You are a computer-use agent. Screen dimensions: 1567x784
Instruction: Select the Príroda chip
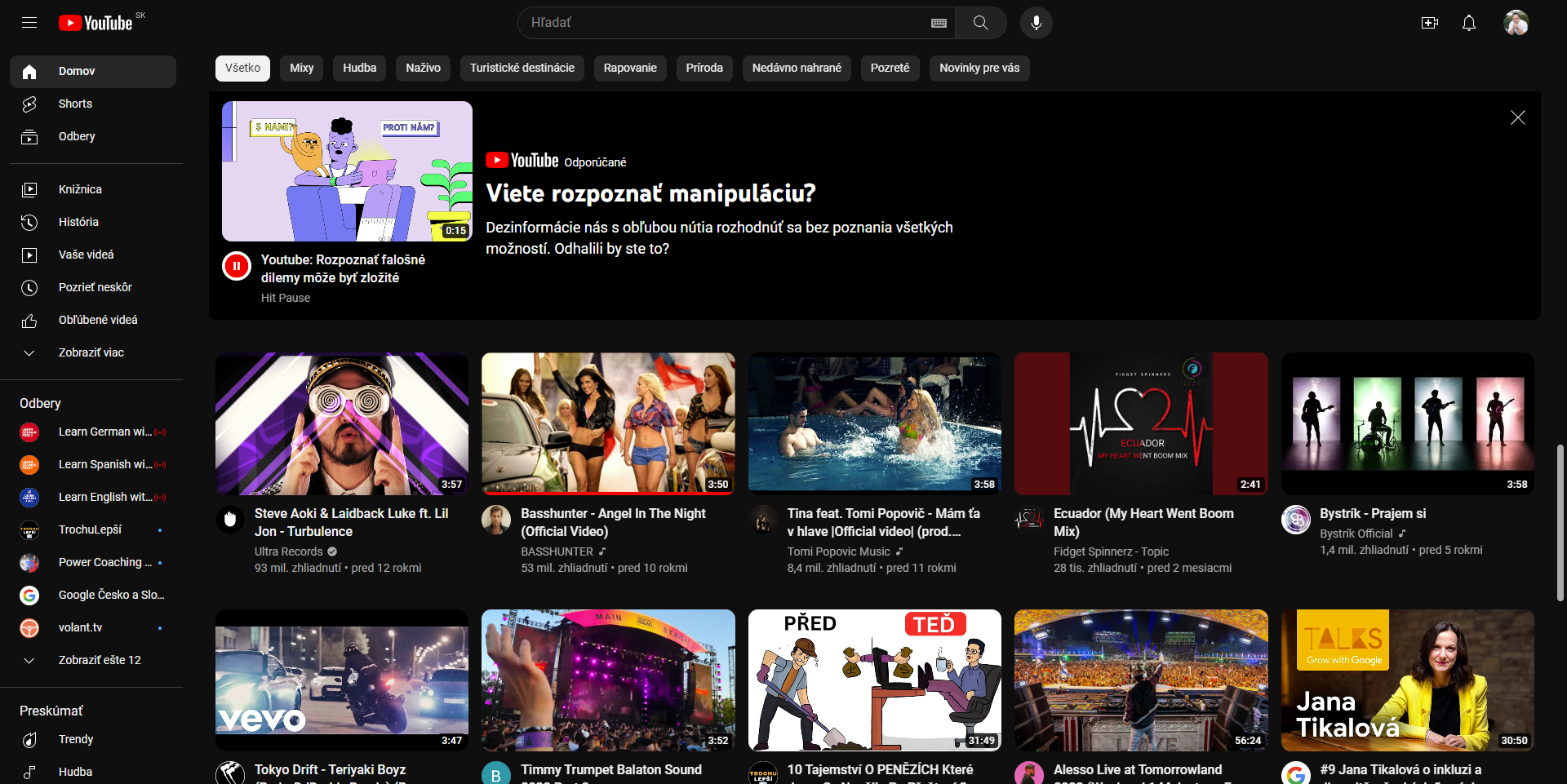[x=704, y=68]
